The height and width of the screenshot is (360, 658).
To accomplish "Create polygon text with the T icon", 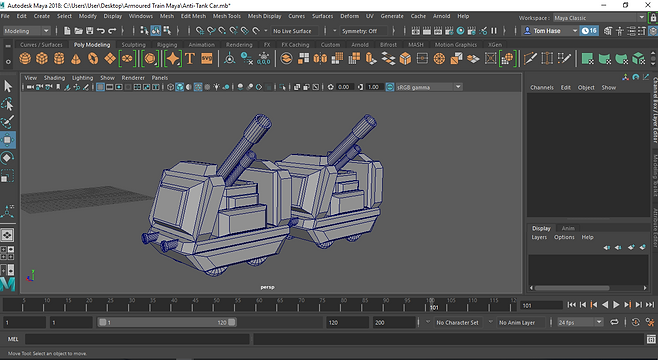I will click(190, 59).
